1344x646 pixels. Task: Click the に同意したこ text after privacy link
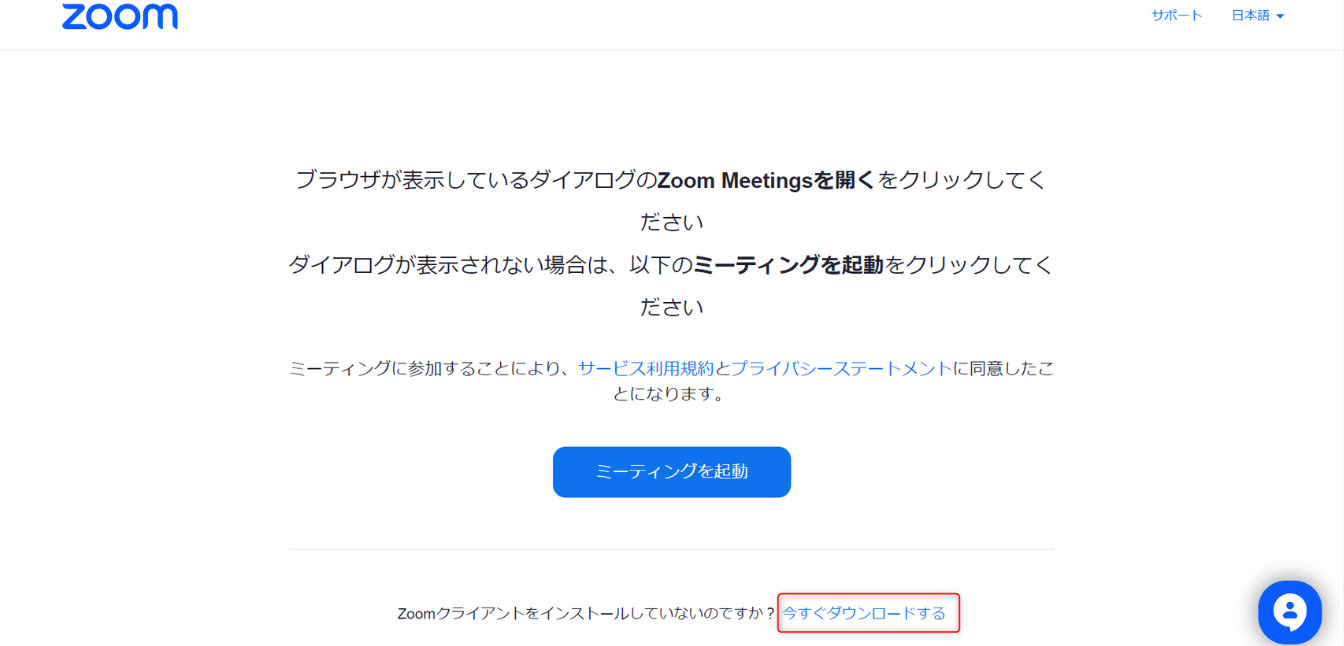1003,368
